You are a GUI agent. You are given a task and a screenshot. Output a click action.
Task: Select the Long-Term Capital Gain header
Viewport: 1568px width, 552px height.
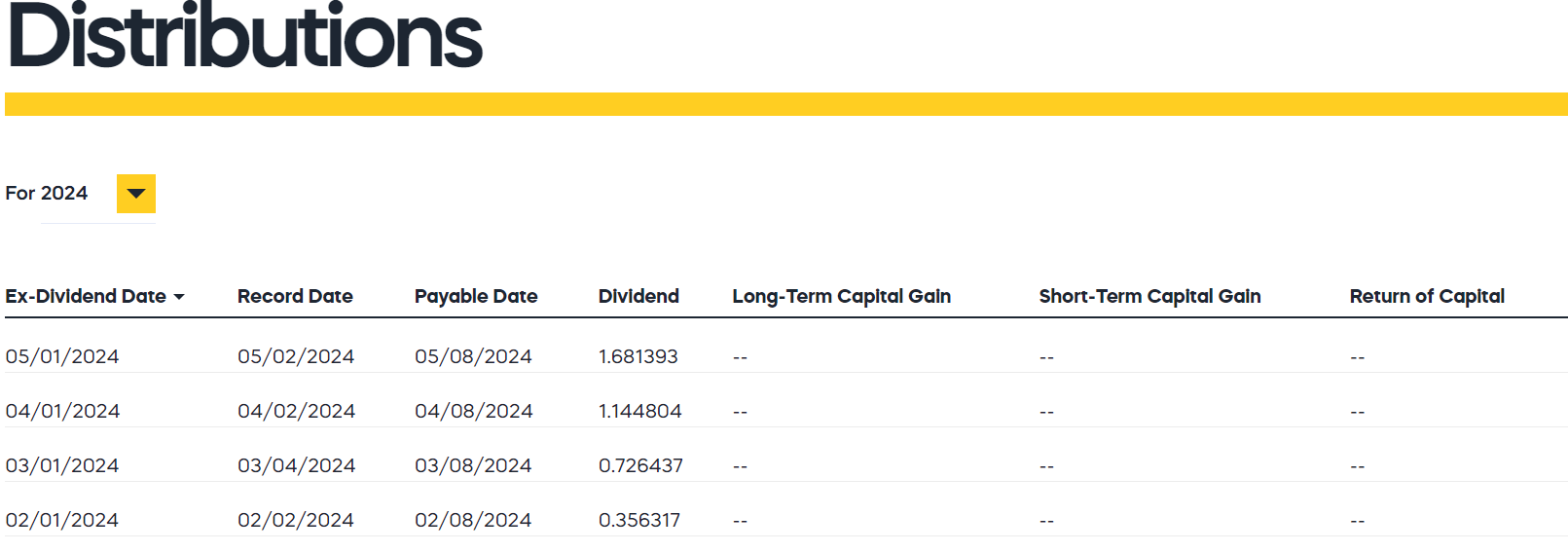(x=841, y=297)
